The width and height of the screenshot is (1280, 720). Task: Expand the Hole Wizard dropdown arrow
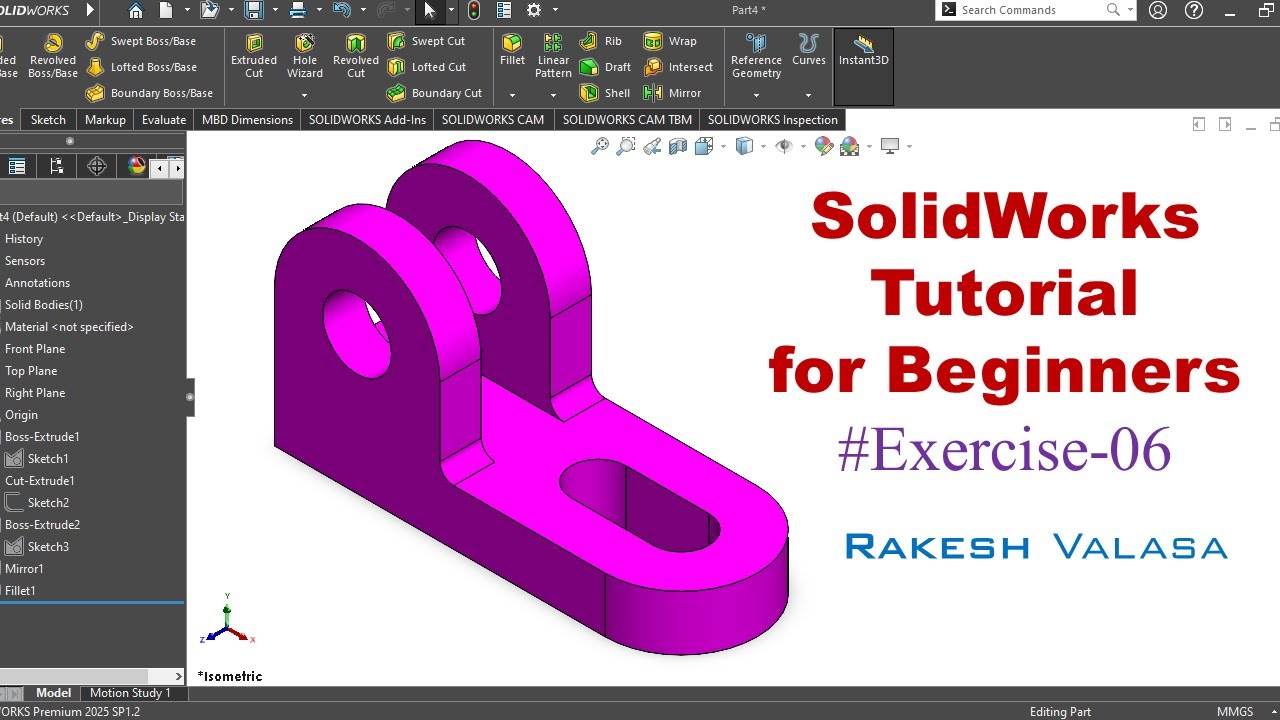[x=304, y=96]
